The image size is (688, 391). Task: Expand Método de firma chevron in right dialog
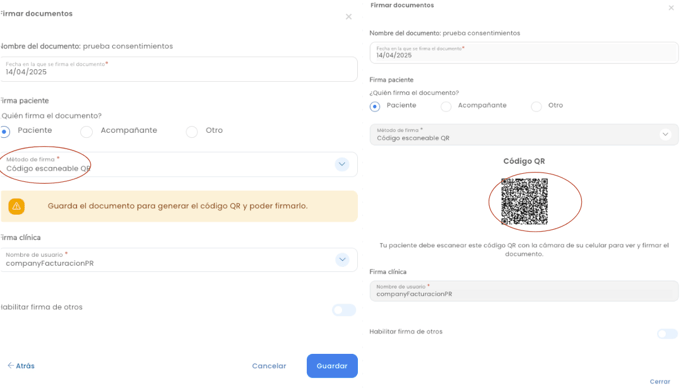click(x=665, y=134)
